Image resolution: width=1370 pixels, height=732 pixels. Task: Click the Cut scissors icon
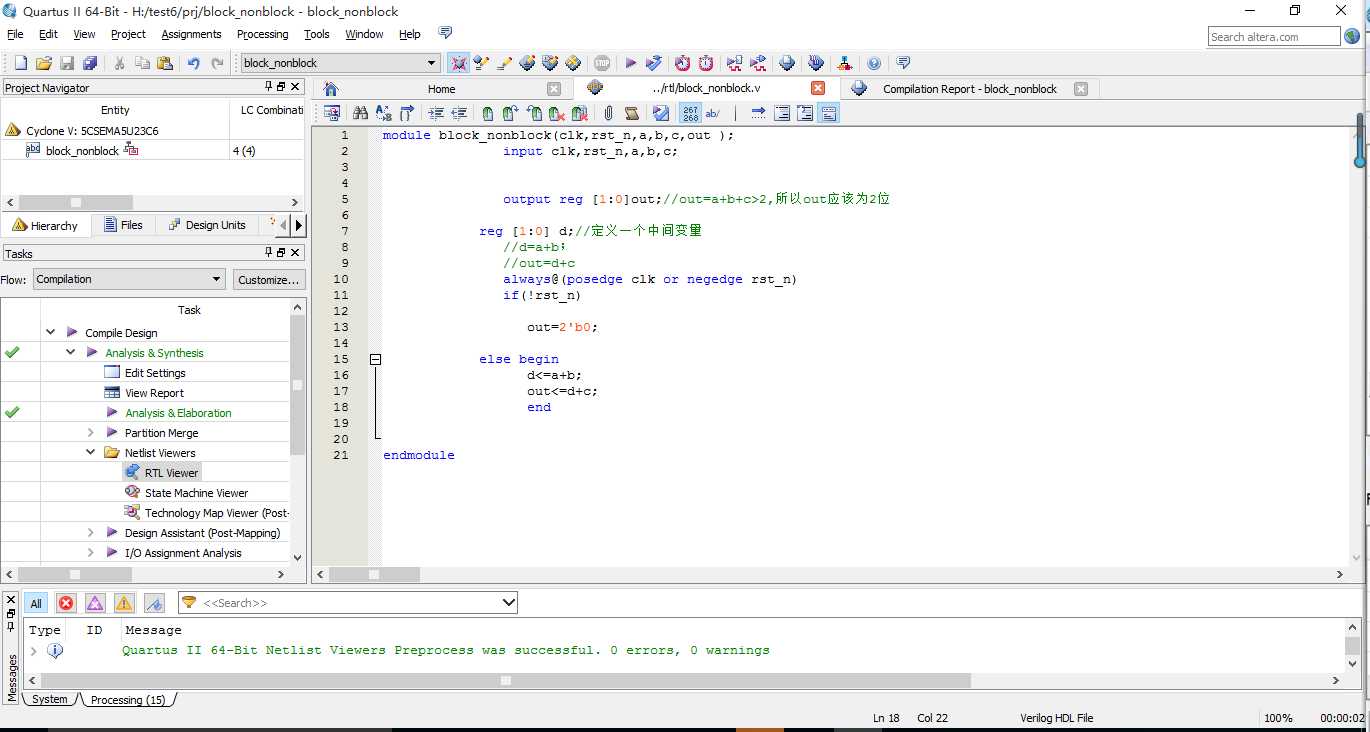click(x=119, y=63)
